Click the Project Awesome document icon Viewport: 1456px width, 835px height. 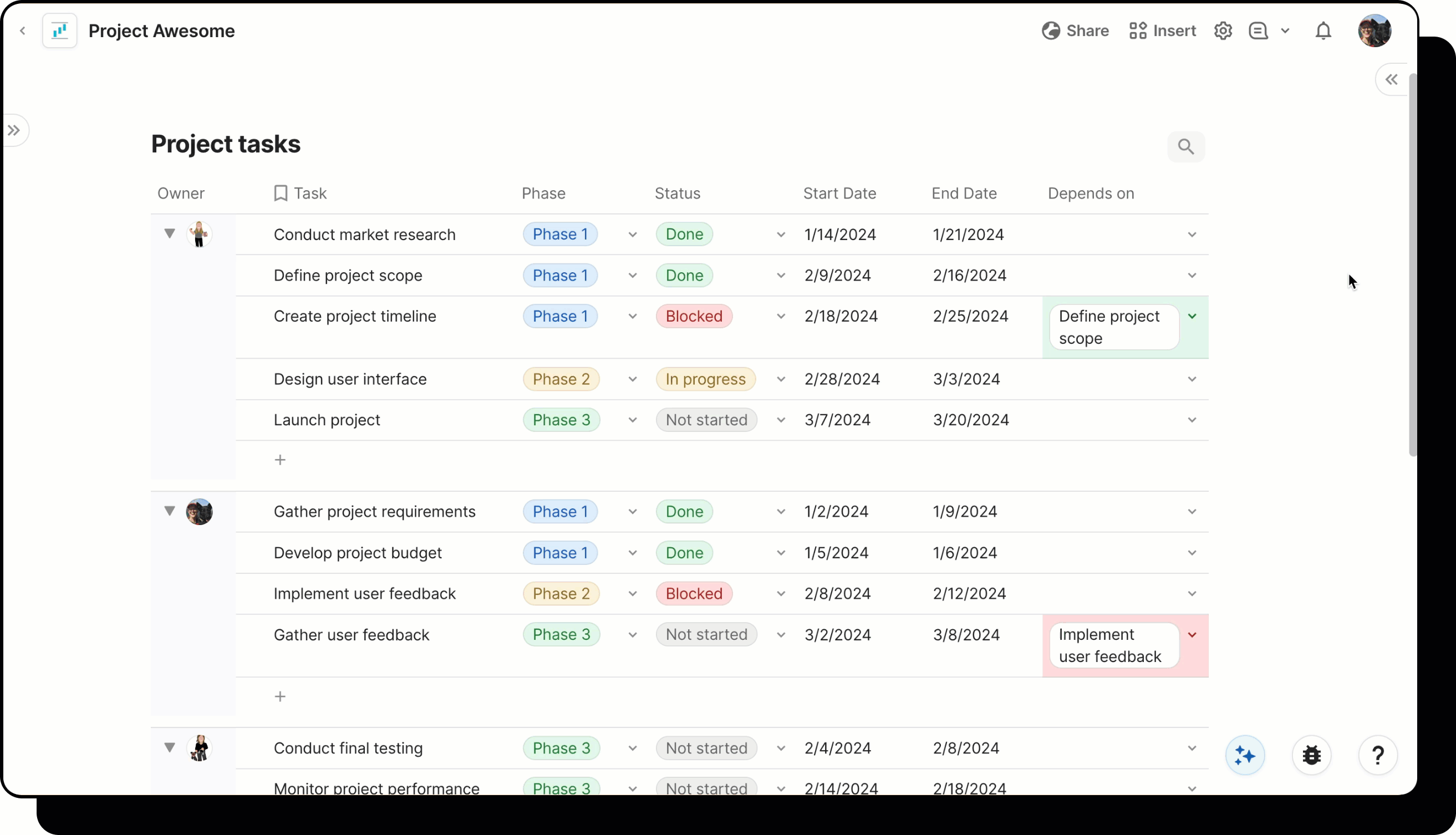59,30
